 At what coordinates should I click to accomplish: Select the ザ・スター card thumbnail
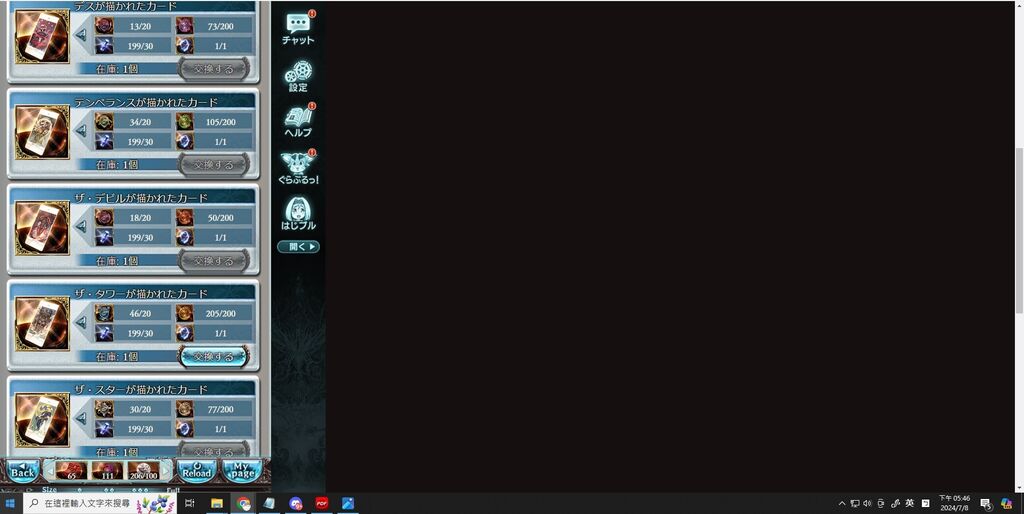[x=42, y=419]
